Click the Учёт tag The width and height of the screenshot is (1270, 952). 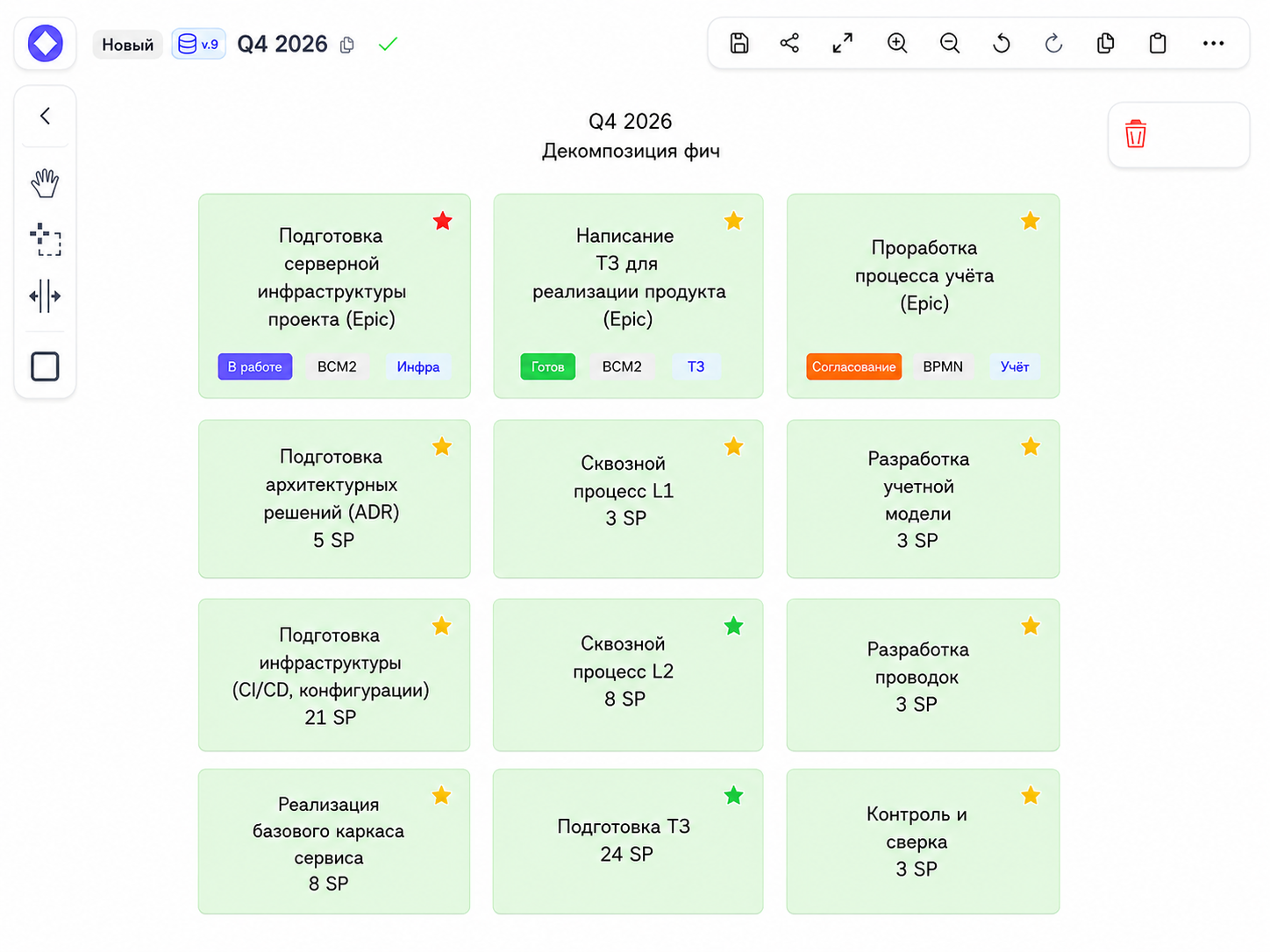1015,366
